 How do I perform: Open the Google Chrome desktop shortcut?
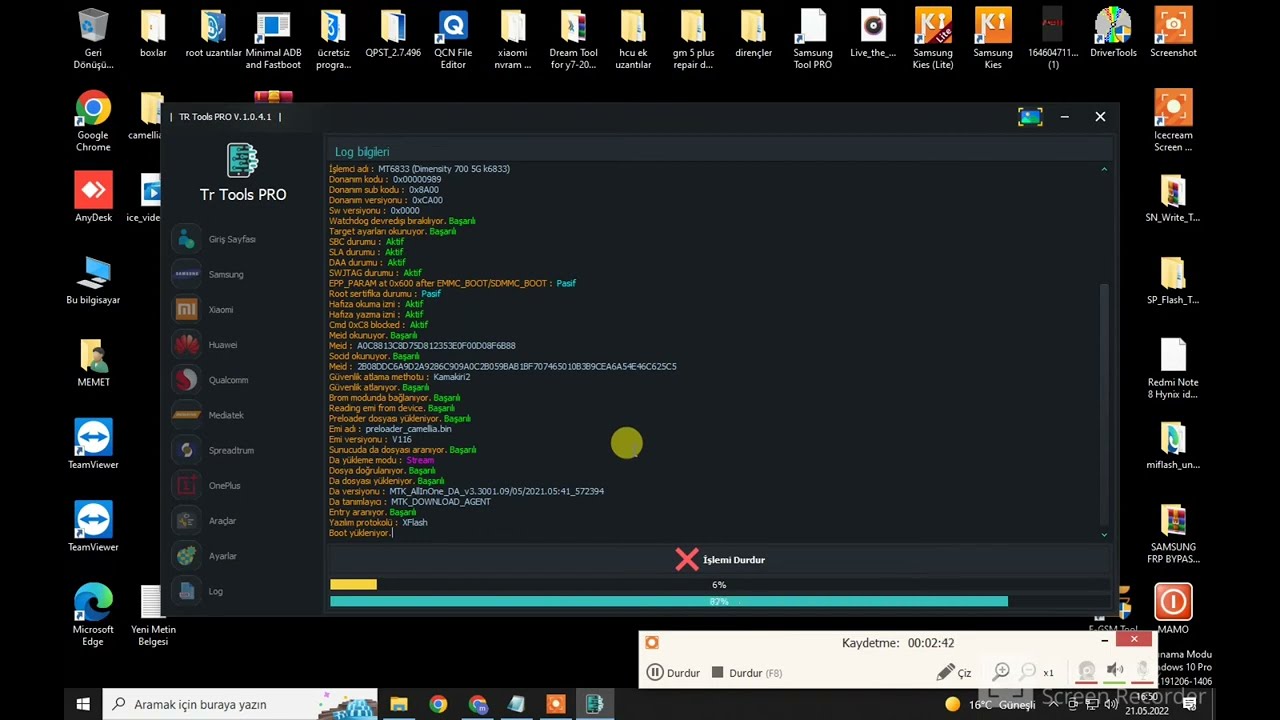tap(93, 122)
